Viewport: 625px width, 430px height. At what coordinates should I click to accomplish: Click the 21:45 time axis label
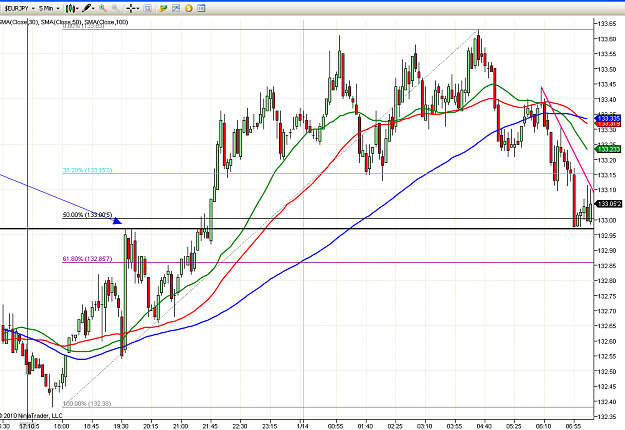(210, 426)
